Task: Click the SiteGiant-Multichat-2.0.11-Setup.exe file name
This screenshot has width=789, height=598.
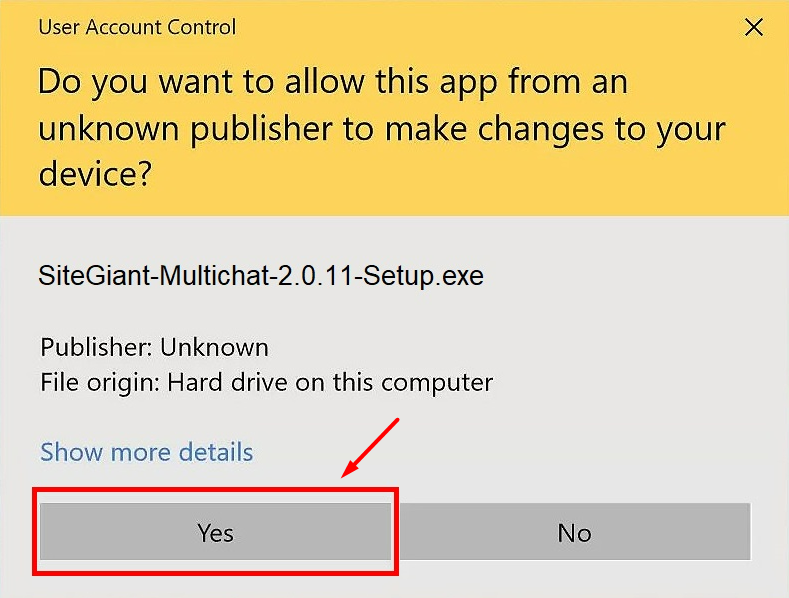Action: click(x=260, y=275)
